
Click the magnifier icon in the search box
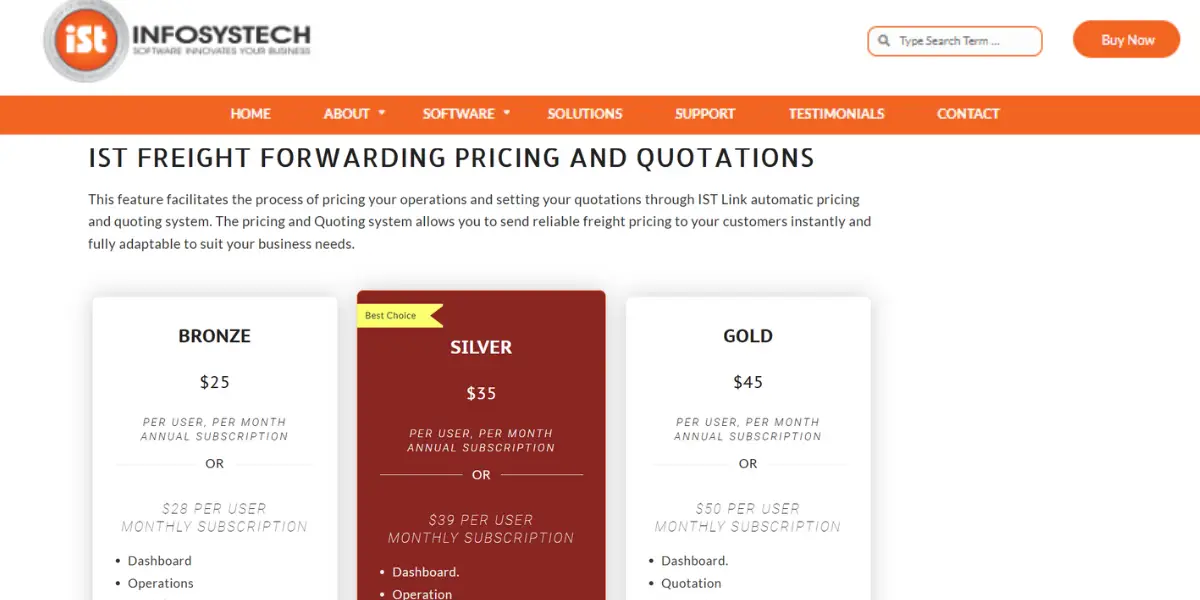[x=884, y=41]
